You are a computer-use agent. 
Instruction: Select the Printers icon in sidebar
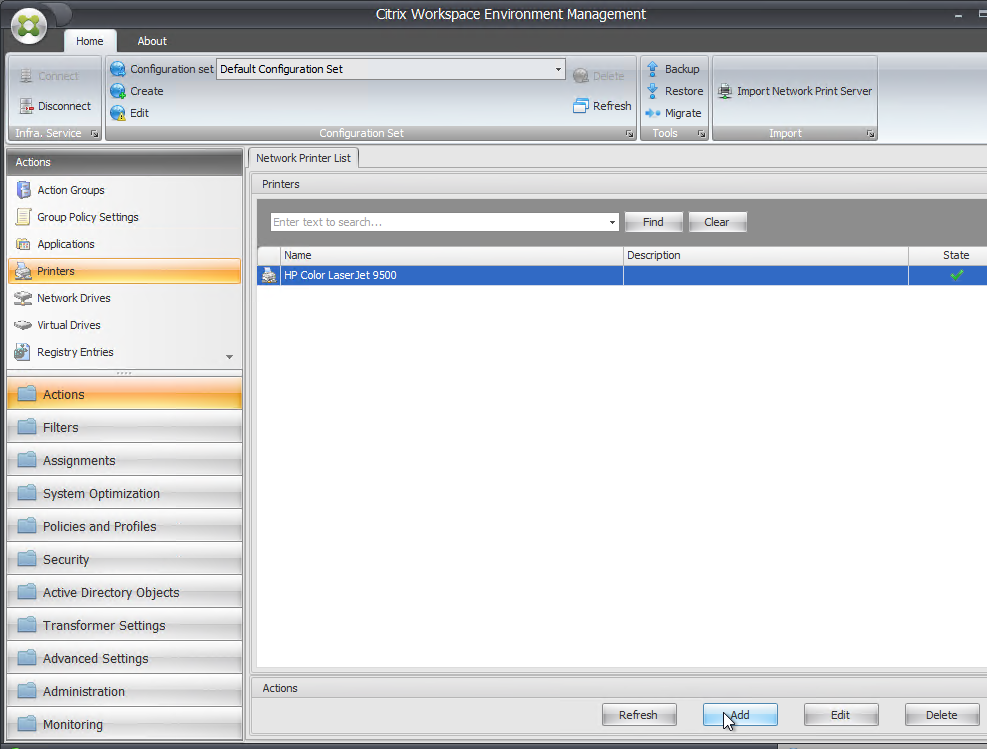click(x=23, y=271)
